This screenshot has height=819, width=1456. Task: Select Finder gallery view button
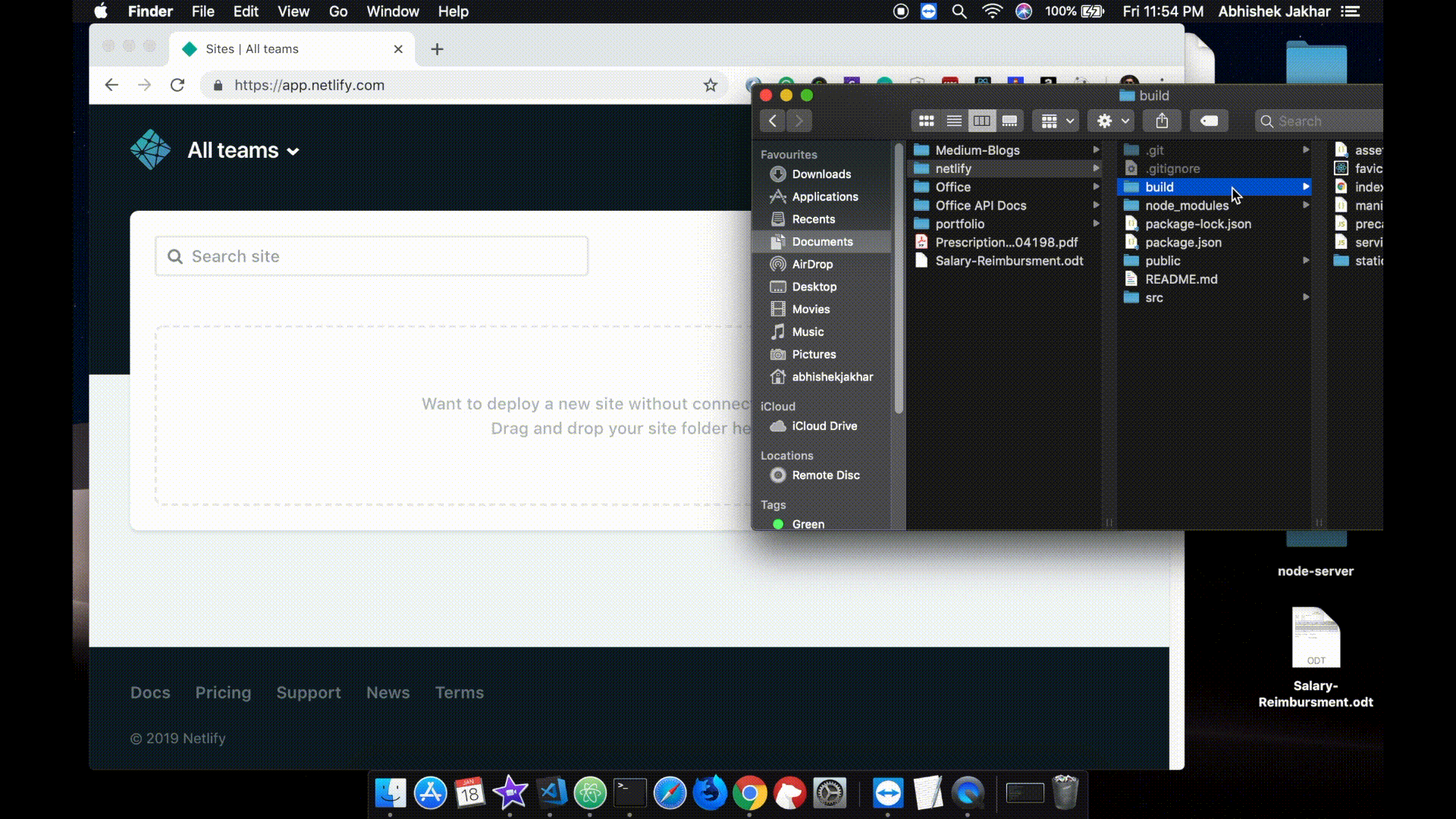click(1009, 121)
